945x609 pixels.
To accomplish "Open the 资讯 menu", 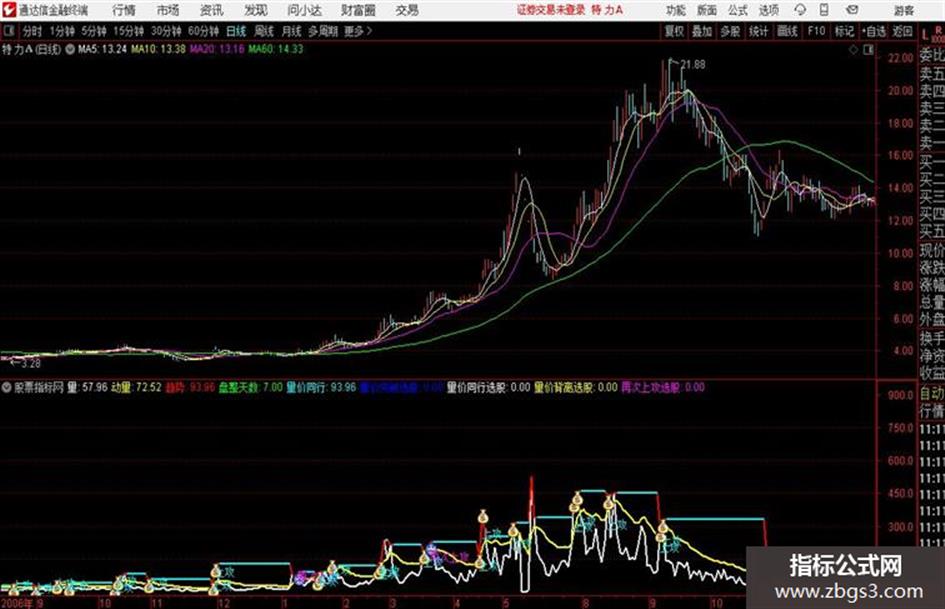I will pos(212,10).
